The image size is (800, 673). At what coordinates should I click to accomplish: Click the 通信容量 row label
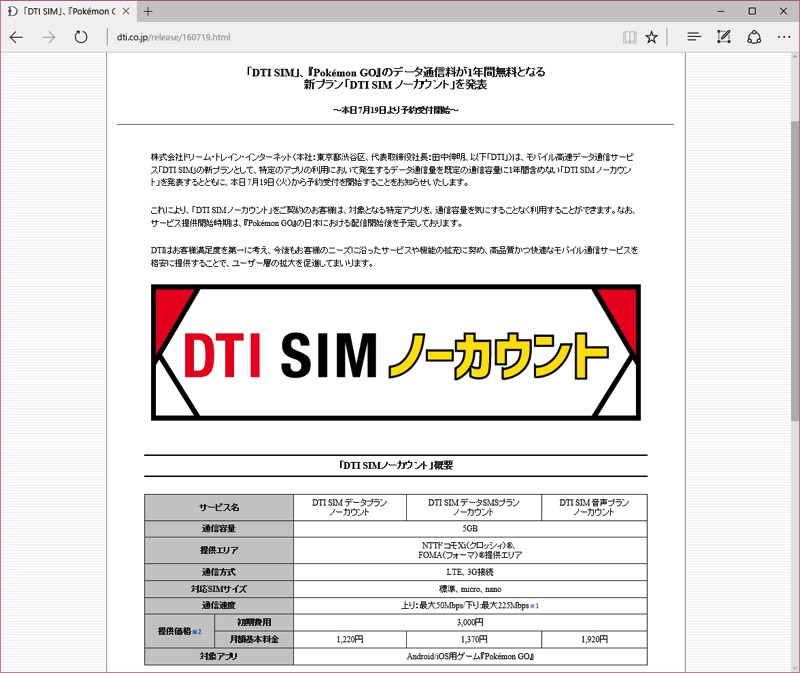click(x=219, y=529)
